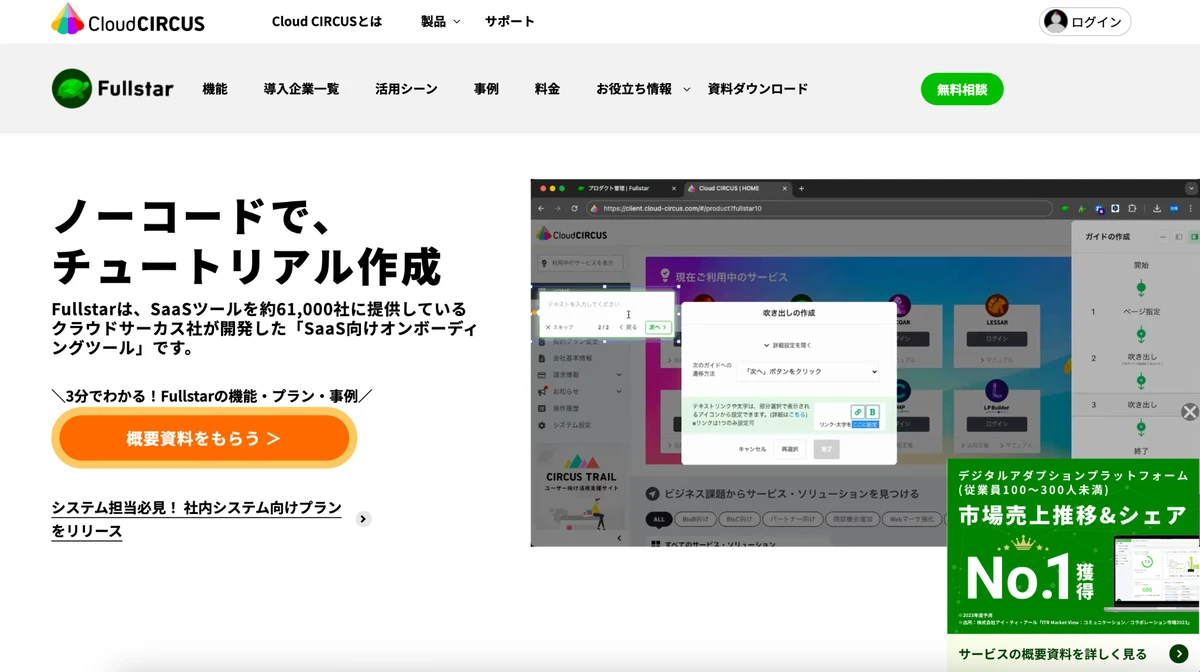Select 活用シーン in navigation
This screenshot has height=672, width=1200.
[406, 89]
